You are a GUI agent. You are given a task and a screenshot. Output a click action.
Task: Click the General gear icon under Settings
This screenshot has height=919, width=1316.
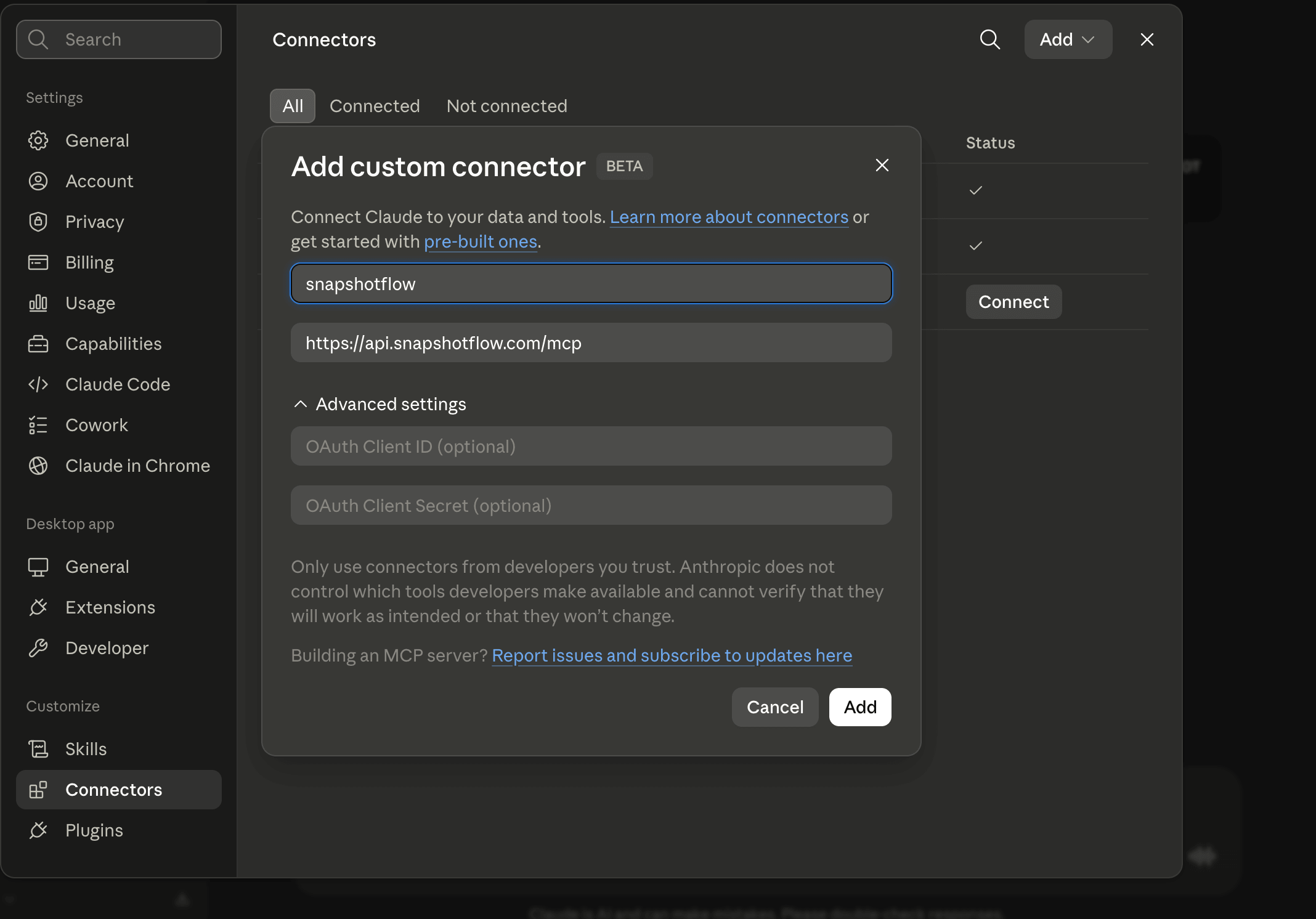tap(38, 140)
